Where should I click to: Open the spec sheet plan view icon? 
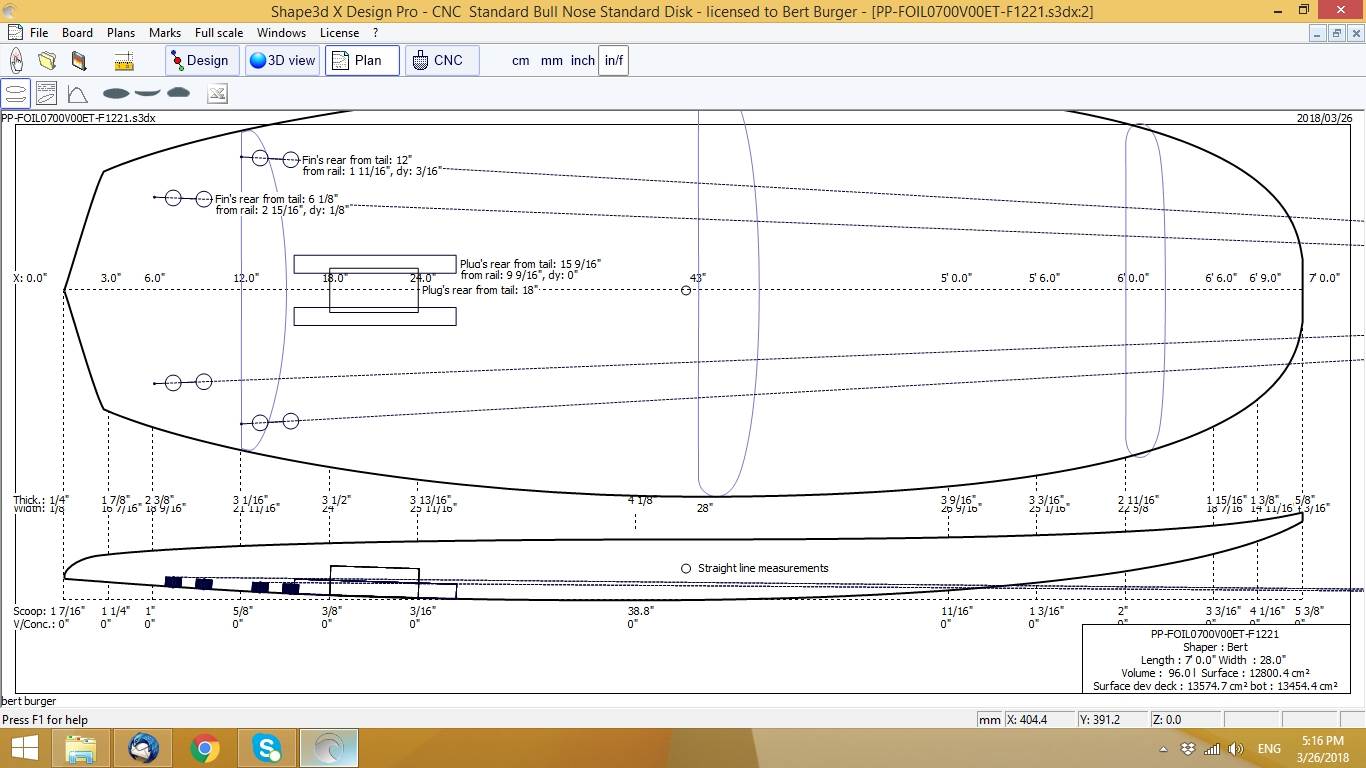pos(46,94)
